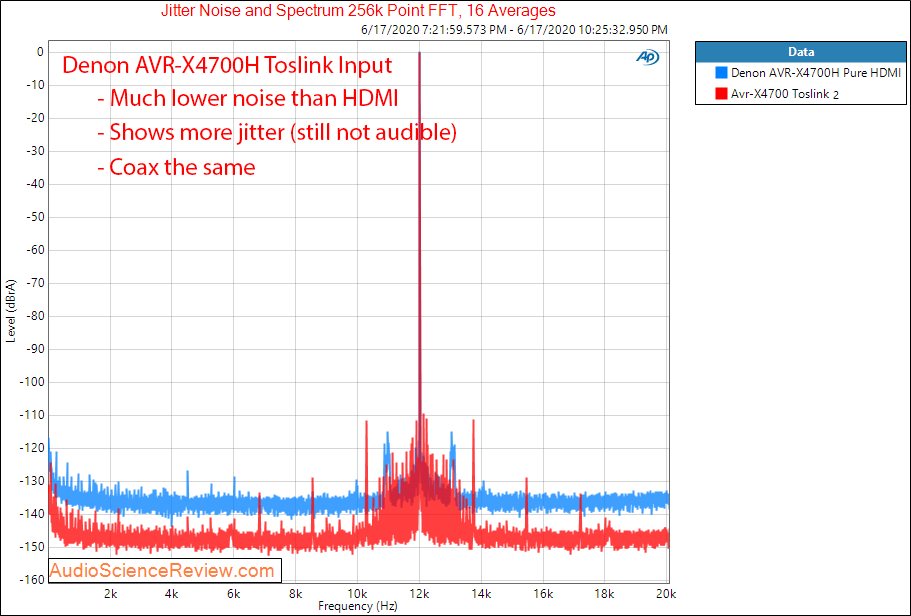Click the 2k frequency axis tick label
The height and width of the screenshot is (616, 911).
(x=110, y=594)
